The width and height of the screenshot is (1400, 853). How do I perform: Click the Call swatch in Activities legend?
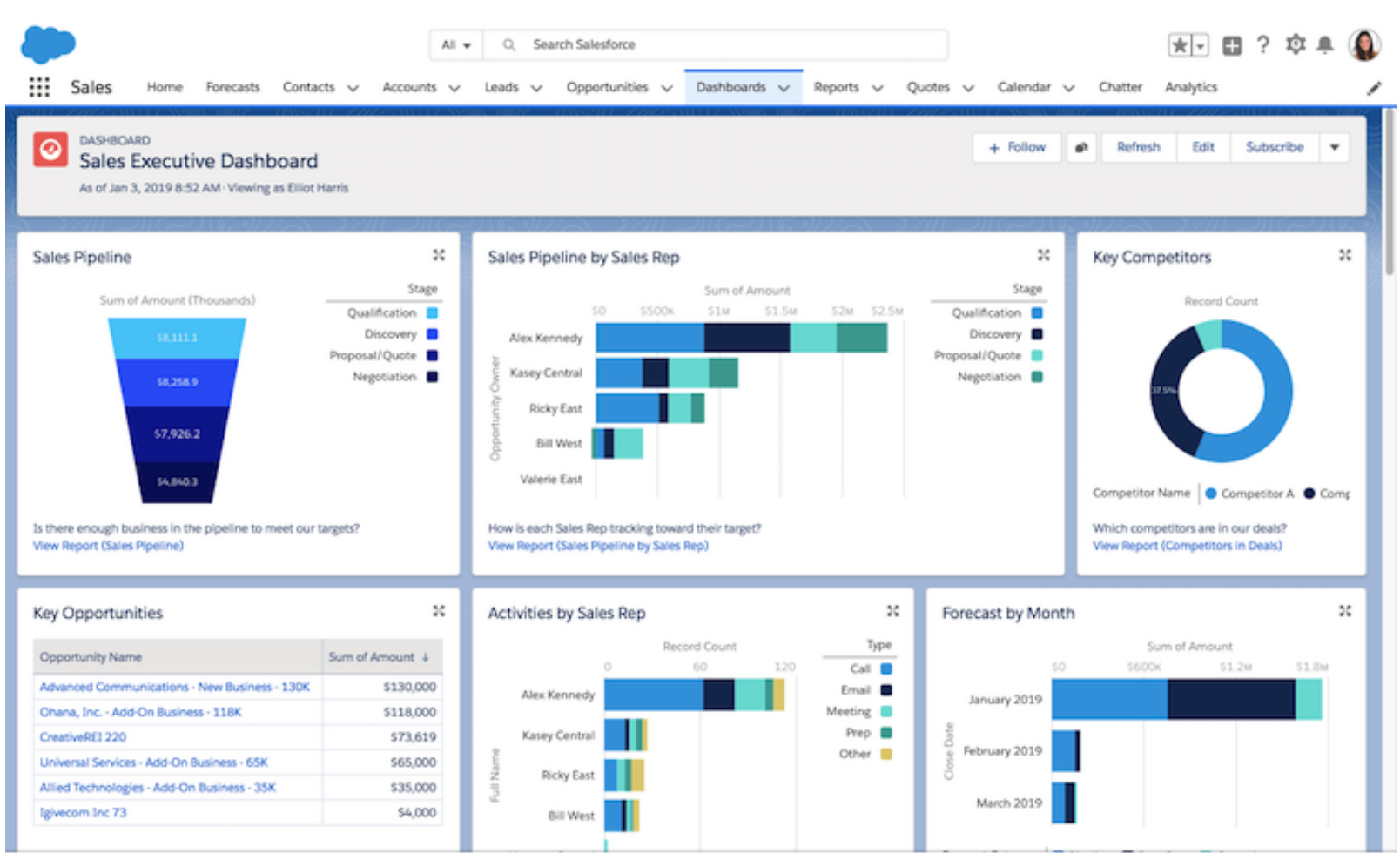(886, 668)
